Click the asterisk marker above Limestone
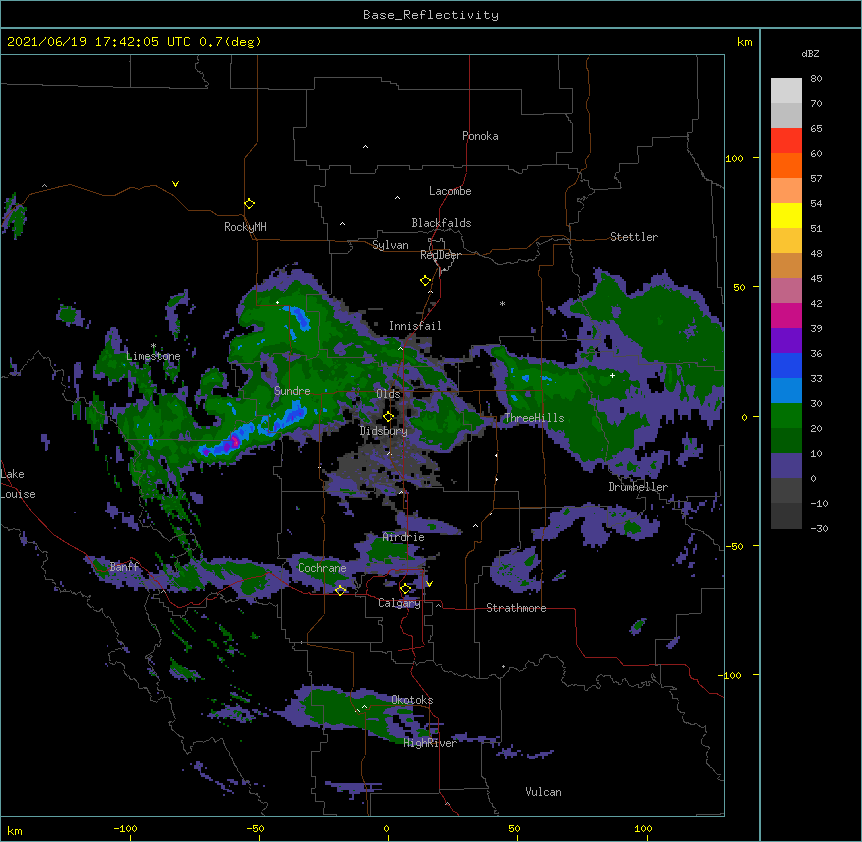 pyautogui.click(x=153, y=346)
